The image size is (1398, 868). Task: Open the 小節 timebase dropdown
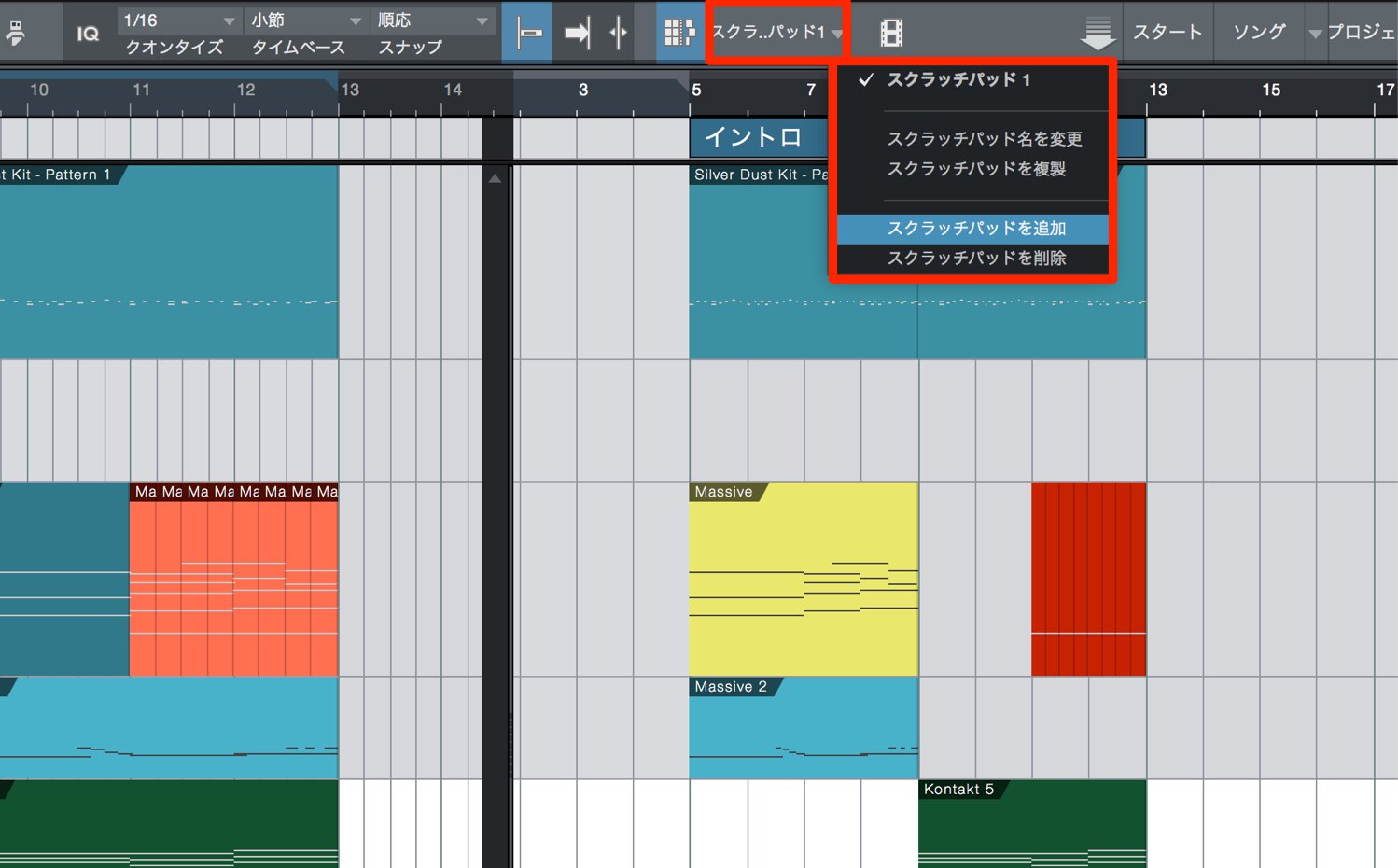(306, 21)
